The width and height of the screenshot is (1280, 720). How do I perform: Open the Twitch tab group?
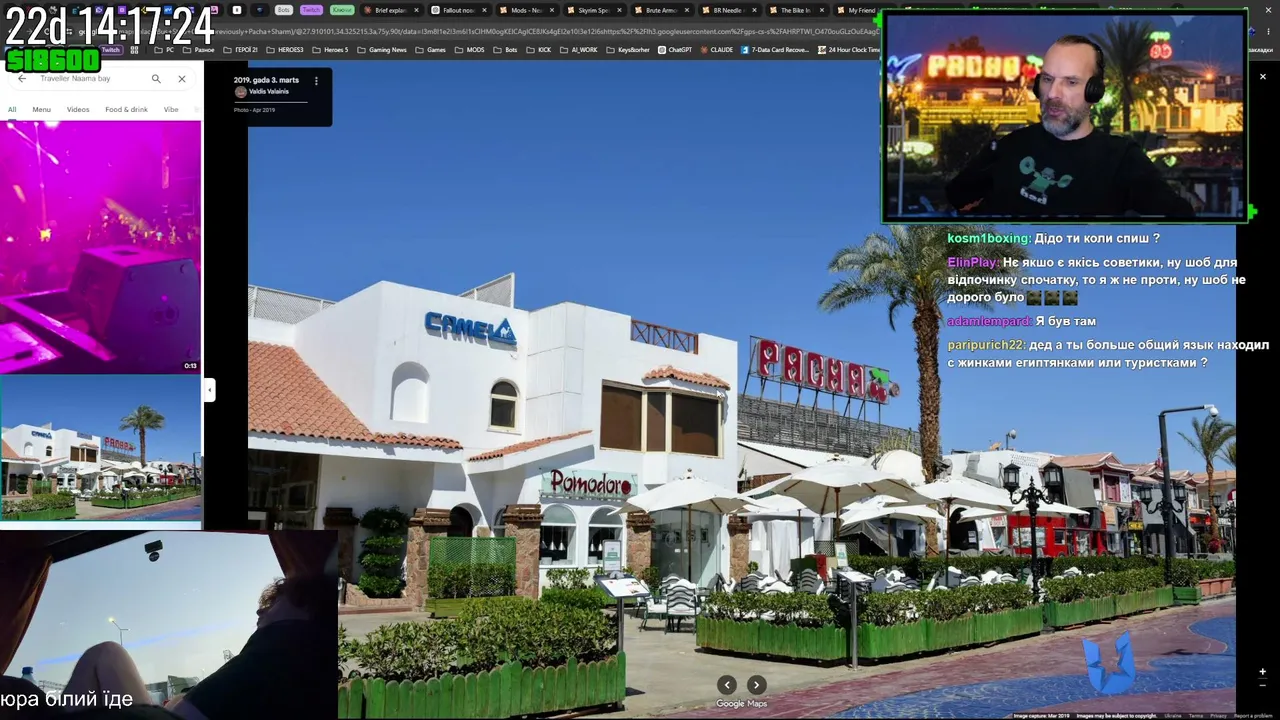[x=312, y=10]
